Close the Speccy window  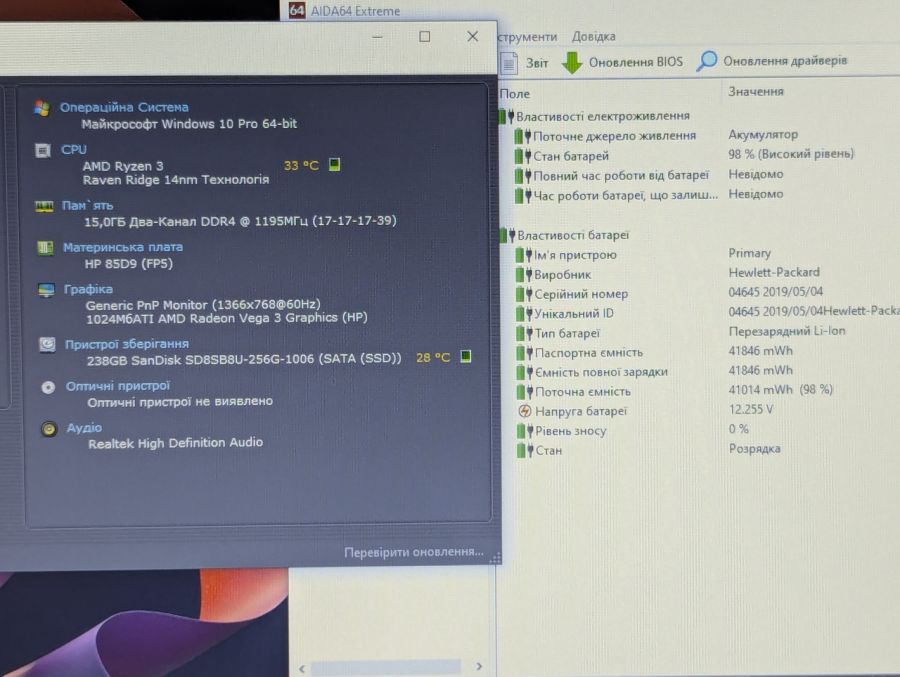click(472, 37)
